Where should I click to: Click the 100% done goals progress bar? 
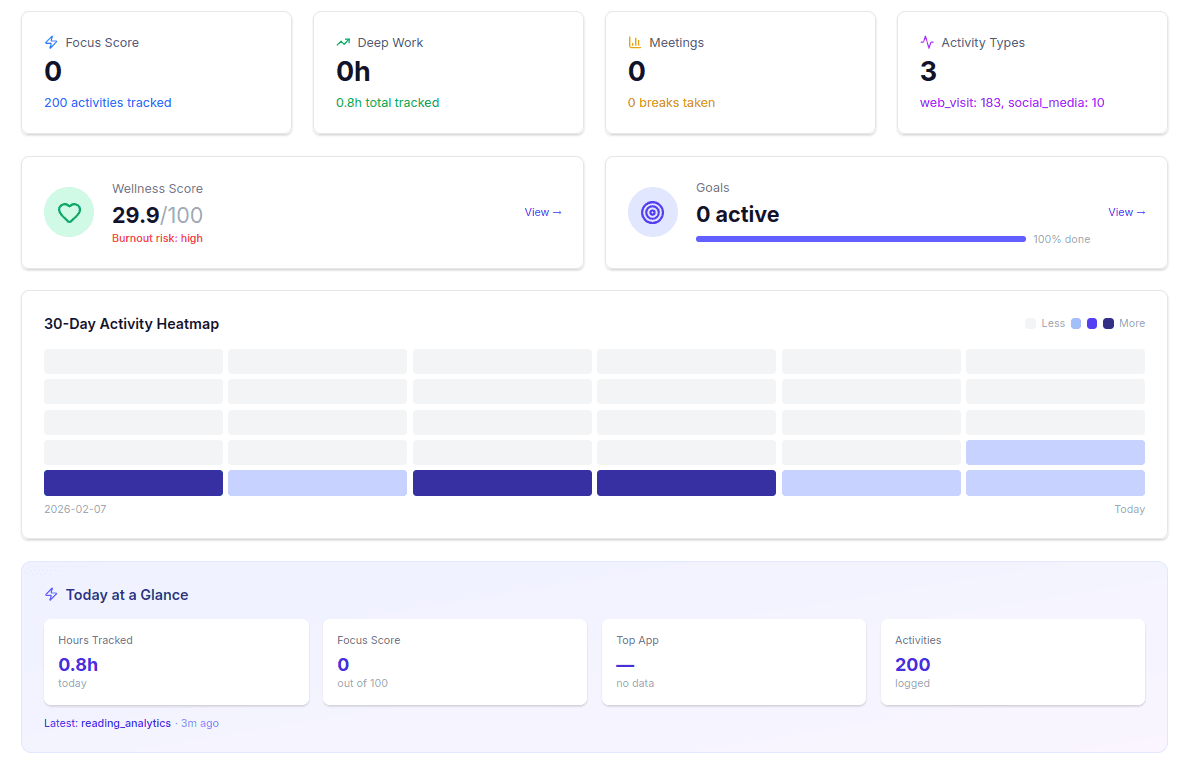point(861,238)
